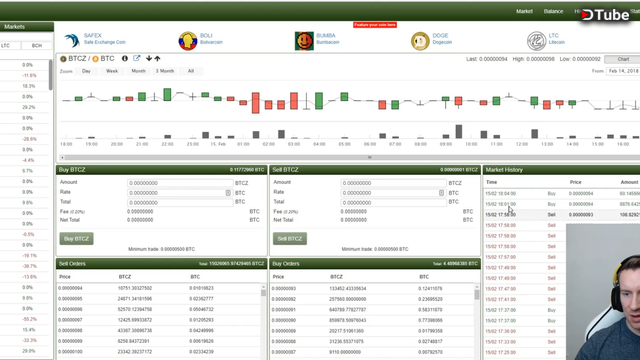
Task: Click the Sell BTCZ balance 0.00000001 BTCZ
Action: 459,170
